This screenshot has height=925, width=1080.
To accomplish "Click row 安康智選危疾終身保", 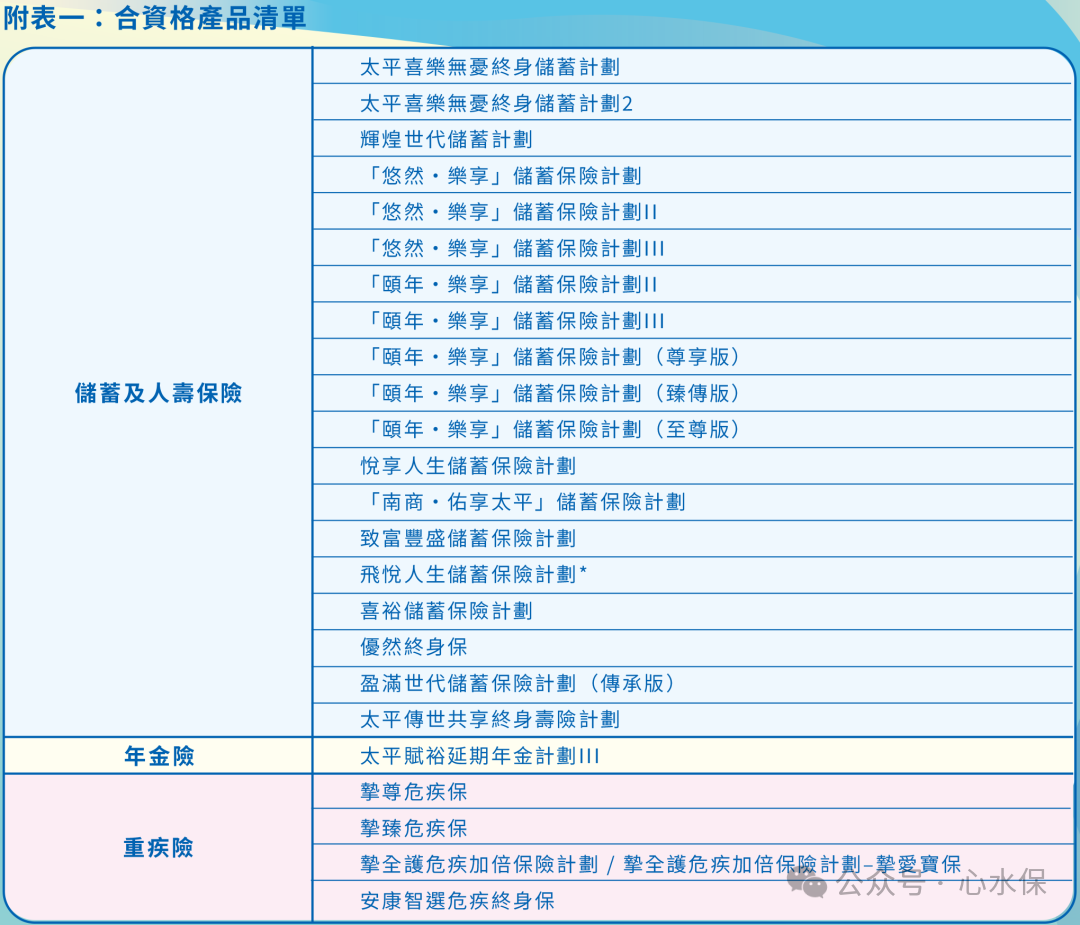I will 693,900.
